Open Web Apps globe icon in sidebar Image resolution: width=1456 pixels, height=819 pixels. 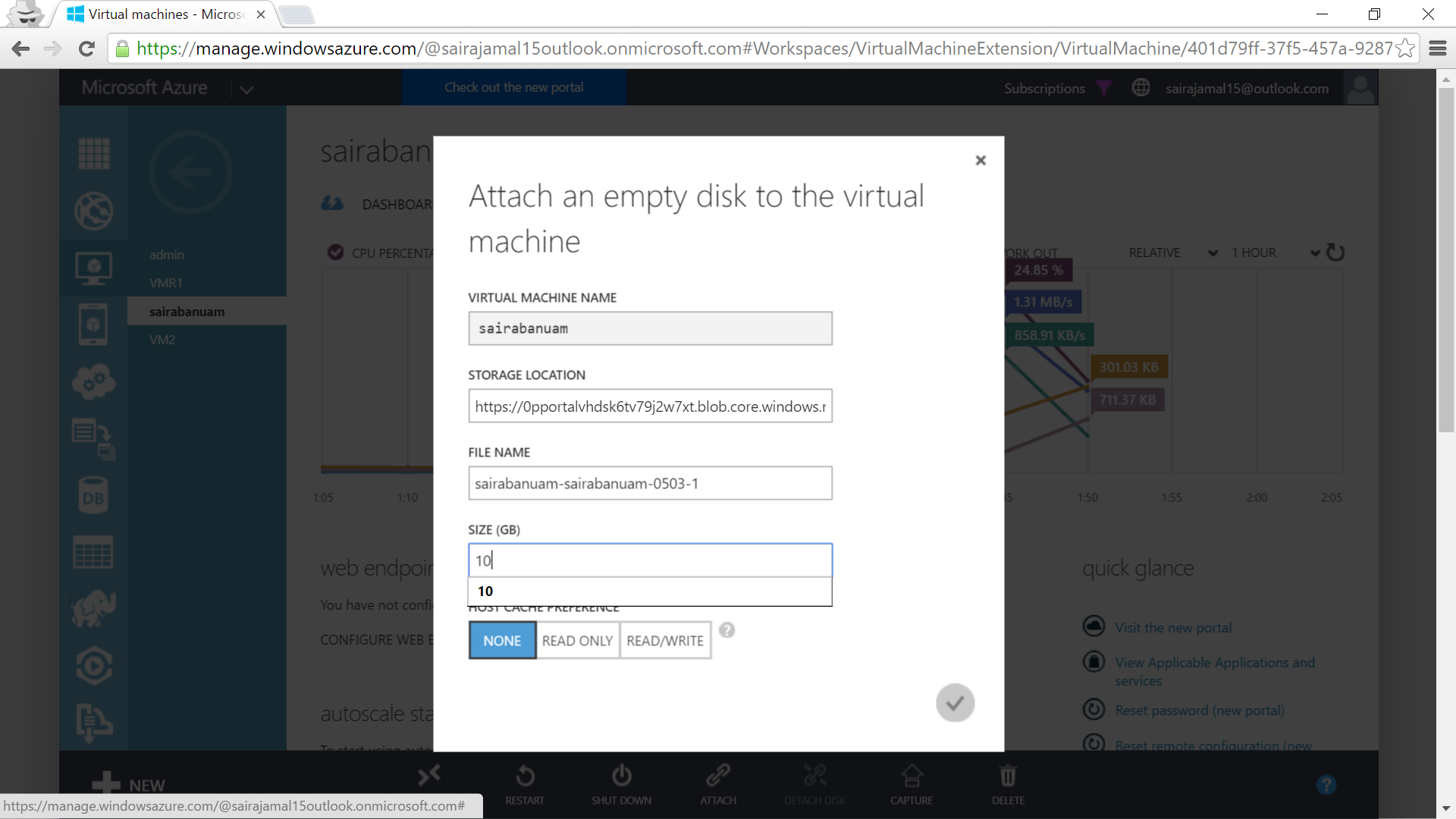pos(94,211)
